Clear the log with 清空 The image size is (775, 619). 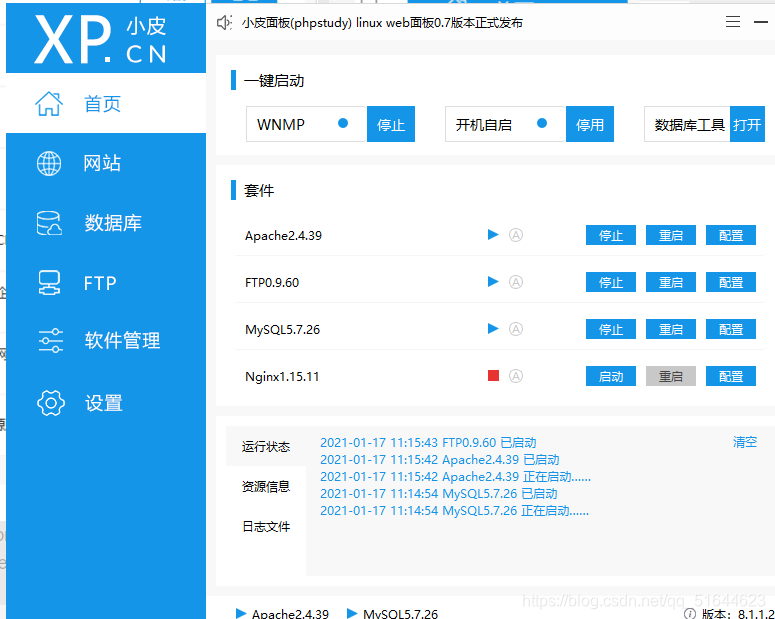(x=745, y=442)
